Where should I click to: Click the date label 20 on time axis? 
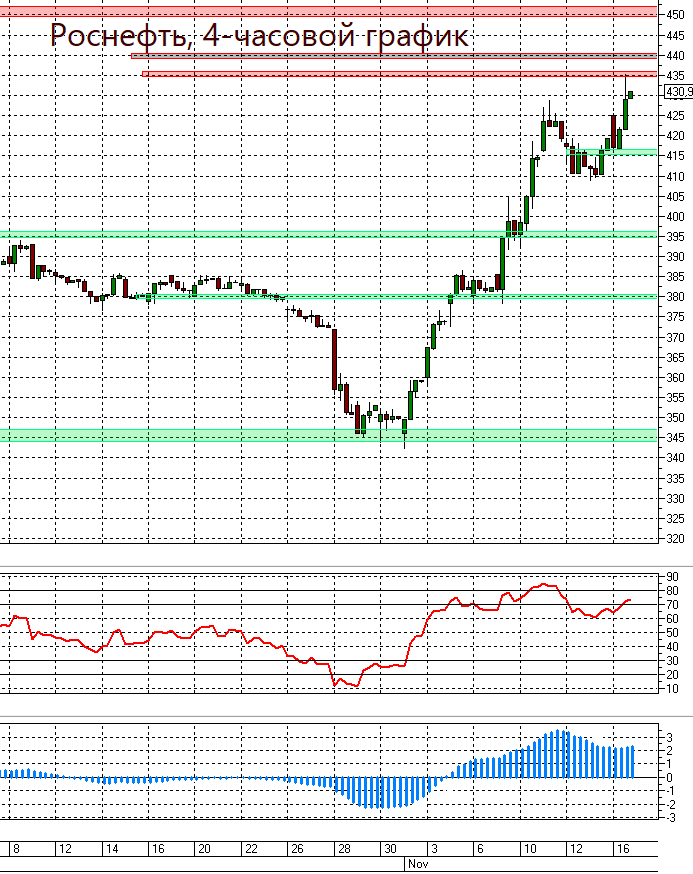(x=205, y=849)
